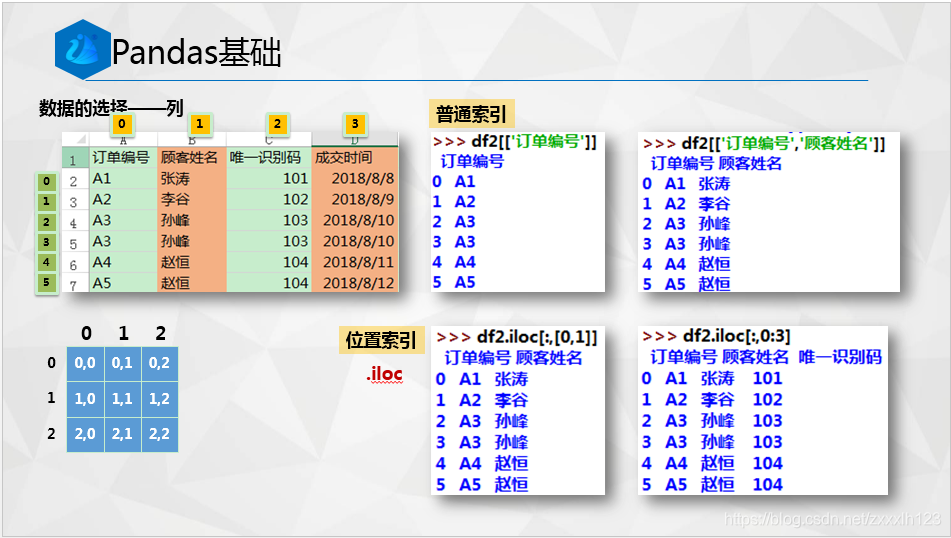Click the value 101 in the iloc[:,0:3] output
This screenshot has width=951, height=538.
(767, 378)
